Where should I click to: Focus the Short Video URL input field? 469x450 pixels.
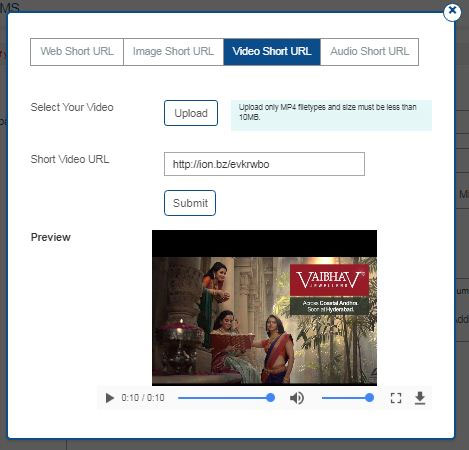tap(264, 164)
